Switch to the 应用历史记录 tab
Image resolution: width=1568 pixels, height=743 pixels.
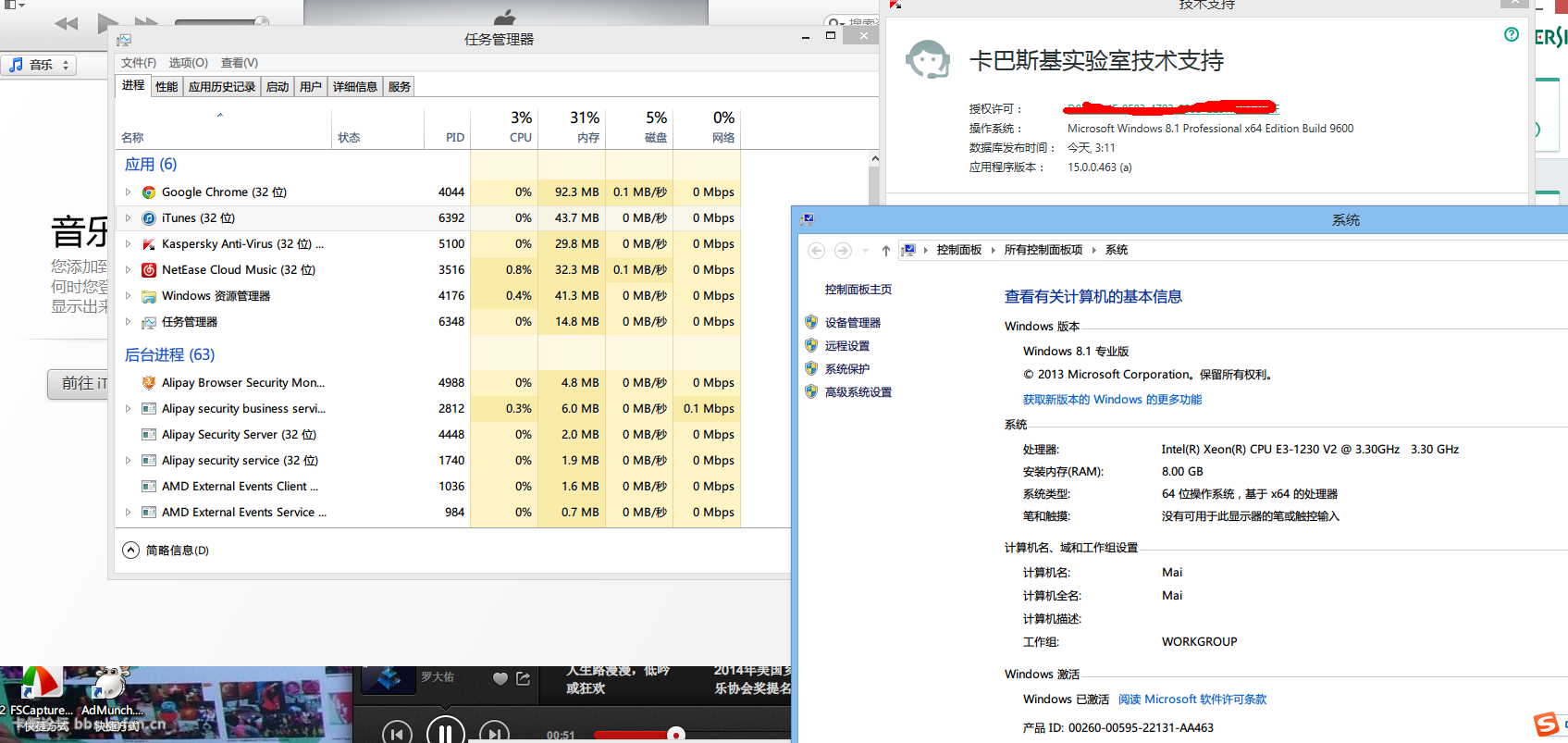222,87
